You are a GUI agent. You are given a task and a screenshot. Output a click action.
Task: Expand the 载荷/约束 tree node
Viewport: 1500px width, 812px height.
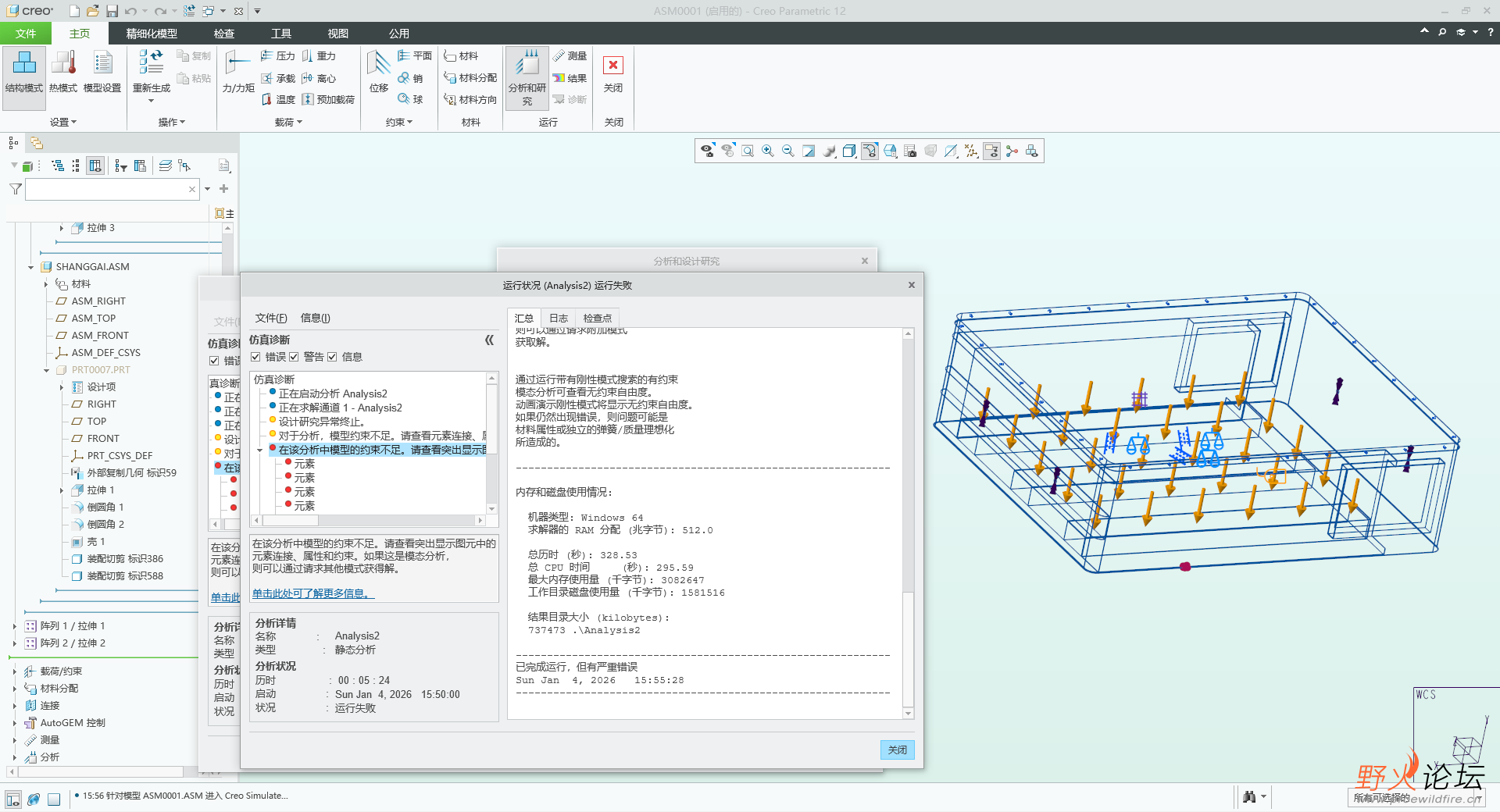pyautogui.click(x=14, y=671)
